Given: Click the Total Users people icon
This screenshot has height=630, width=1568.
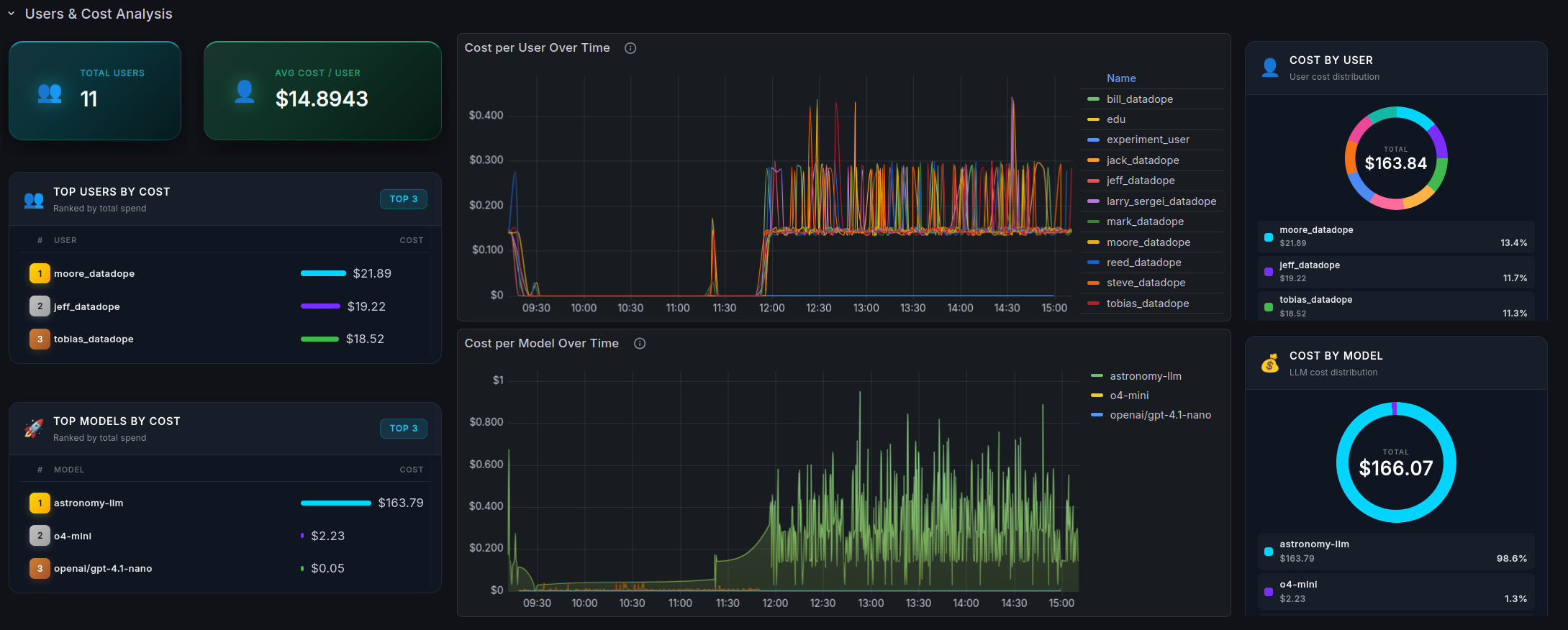Looking at the screenshot, I should pyautogui.click(x=50, y=93).
